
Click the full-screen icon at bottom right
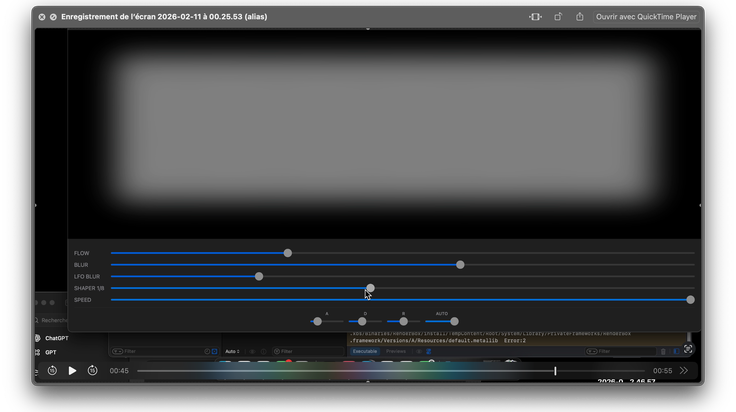point(688,349)
